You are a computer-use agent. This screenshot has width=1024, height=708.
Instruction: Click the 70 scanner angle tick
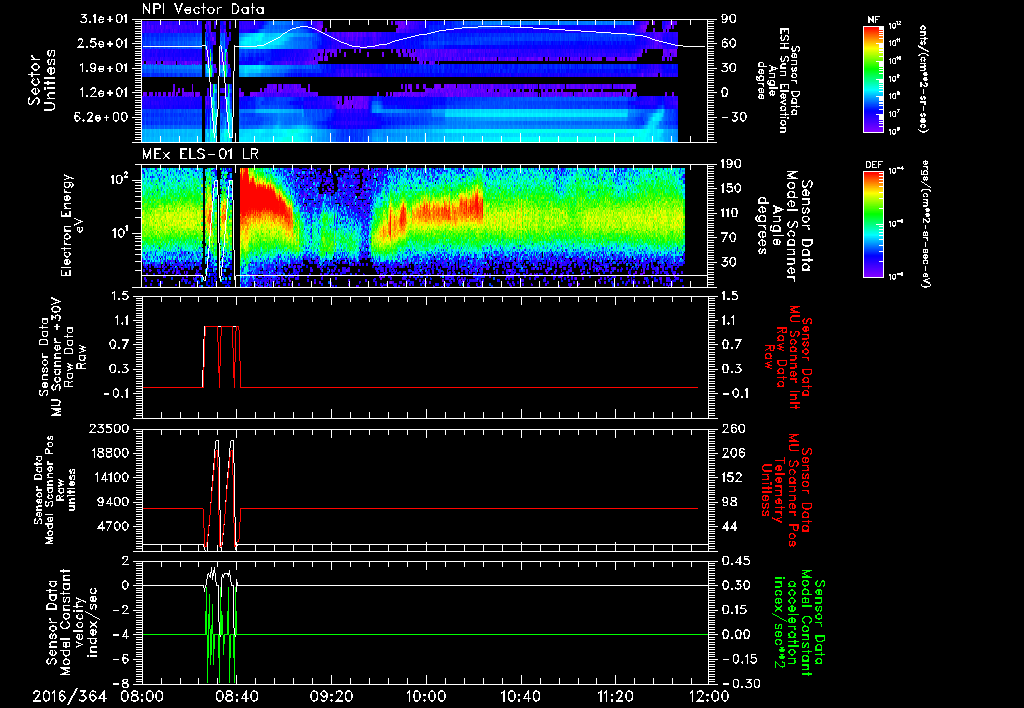pos(729,238)
